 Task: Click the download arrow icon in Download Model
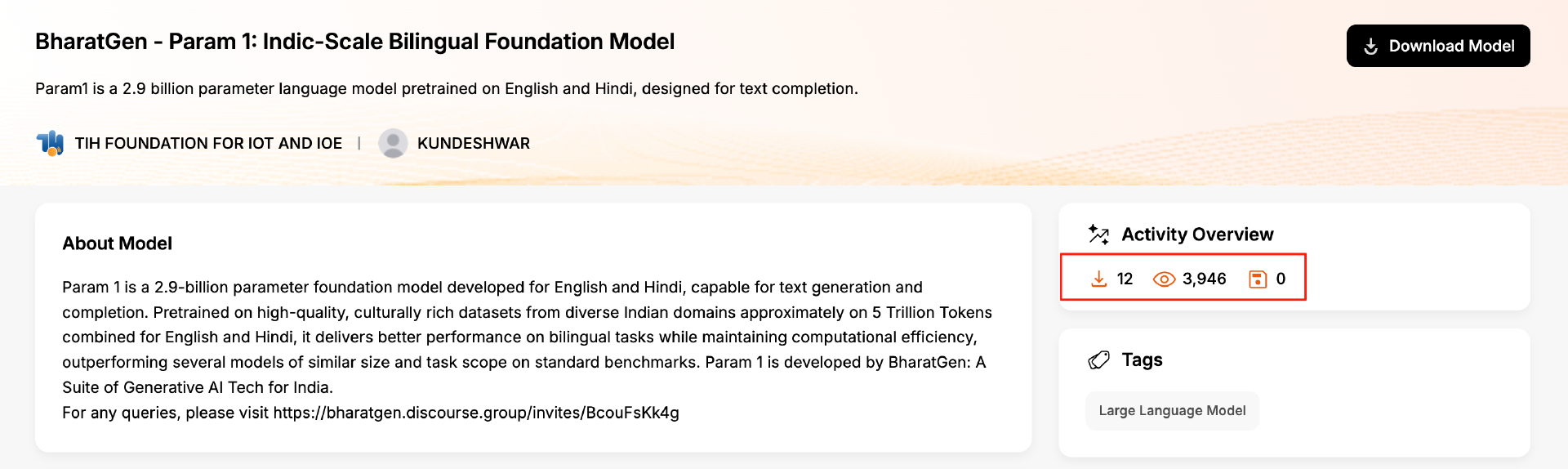(1371, 47)
